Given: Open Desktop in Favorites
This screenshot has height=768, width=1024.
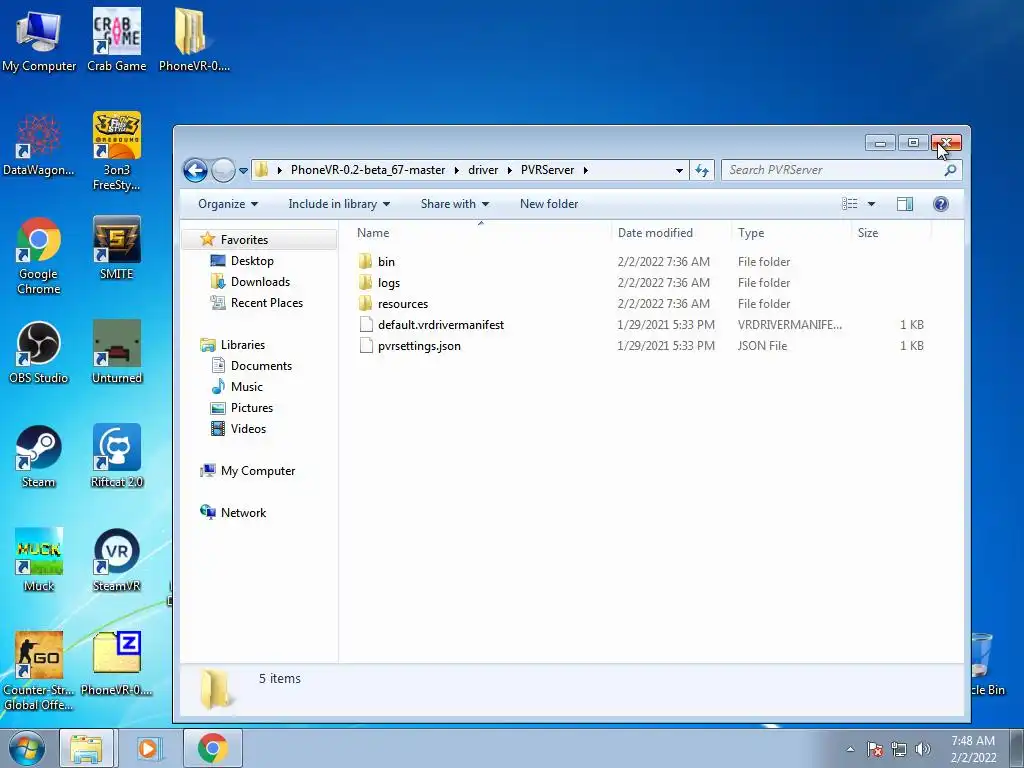Looking at the screenshot, I should [x=251, y=261].
